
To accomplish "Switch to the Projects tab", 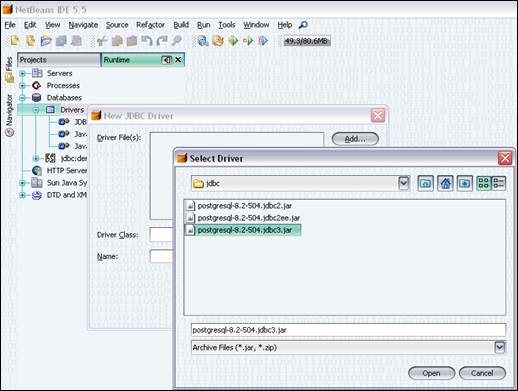I will pyautogui.click(x=58, y=60).
